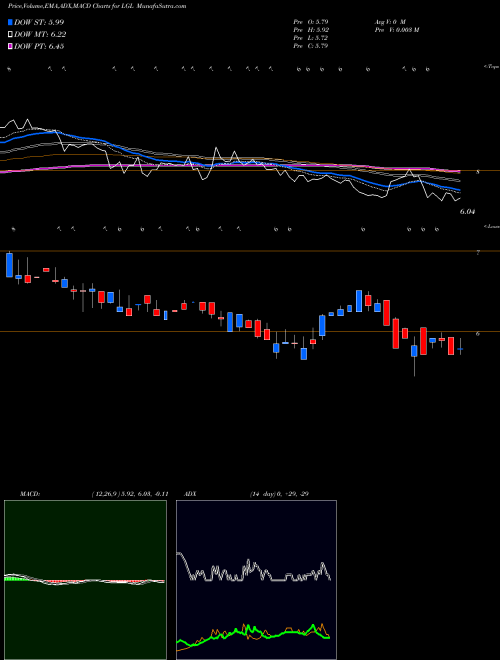Click the 'Pre L: 5.72' low value

click(311, 38)
